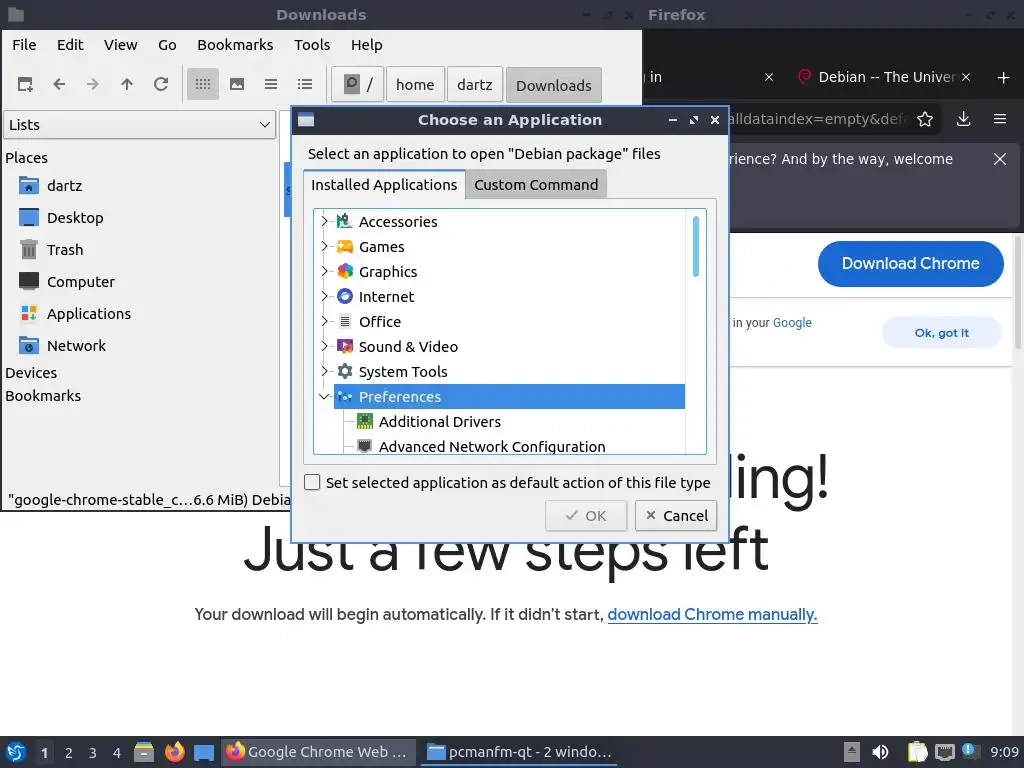Open the Bookmarks menu

coord(235,45)
